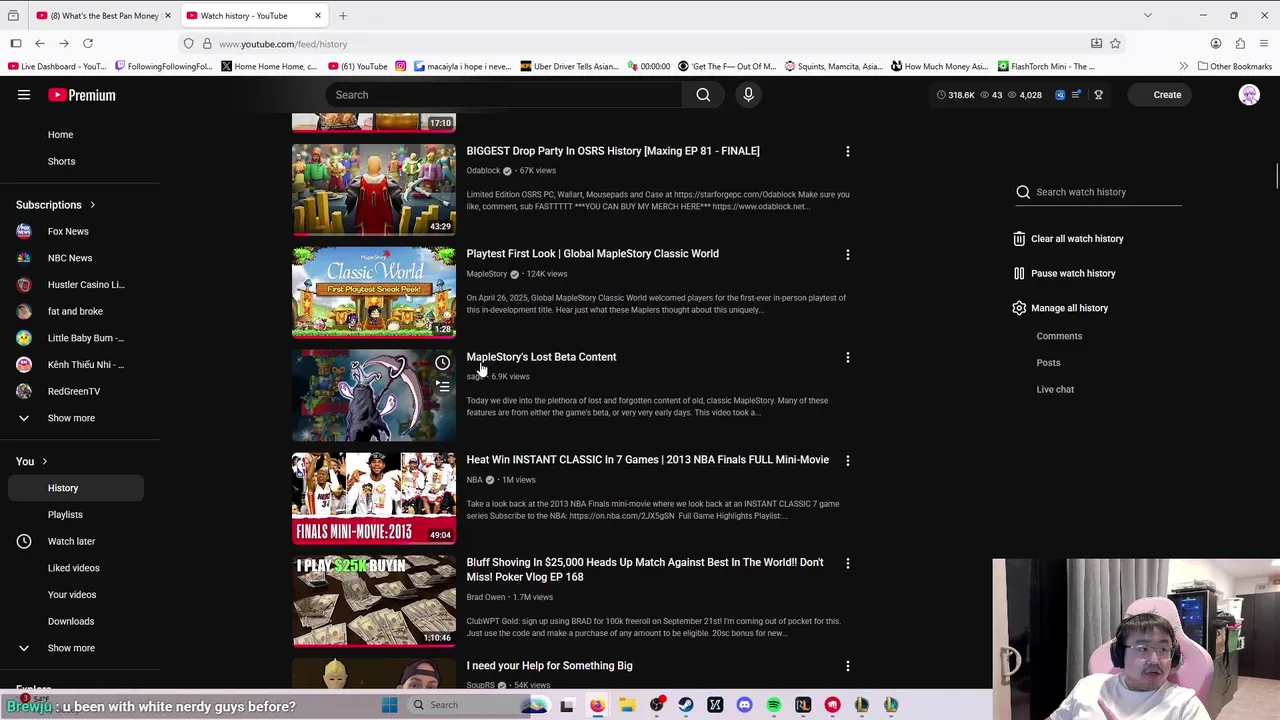The image size is (1280, 720).
Task: Open more options for Bluff Shoving video
Action: pyautogui.click(x=847, y=564)
